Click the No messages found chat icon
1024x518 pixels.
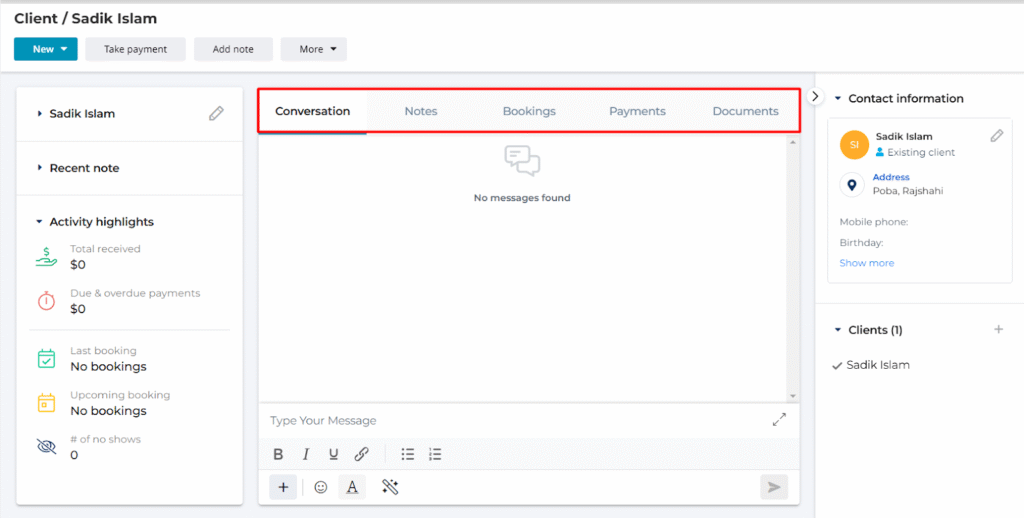tap(522, 161)
